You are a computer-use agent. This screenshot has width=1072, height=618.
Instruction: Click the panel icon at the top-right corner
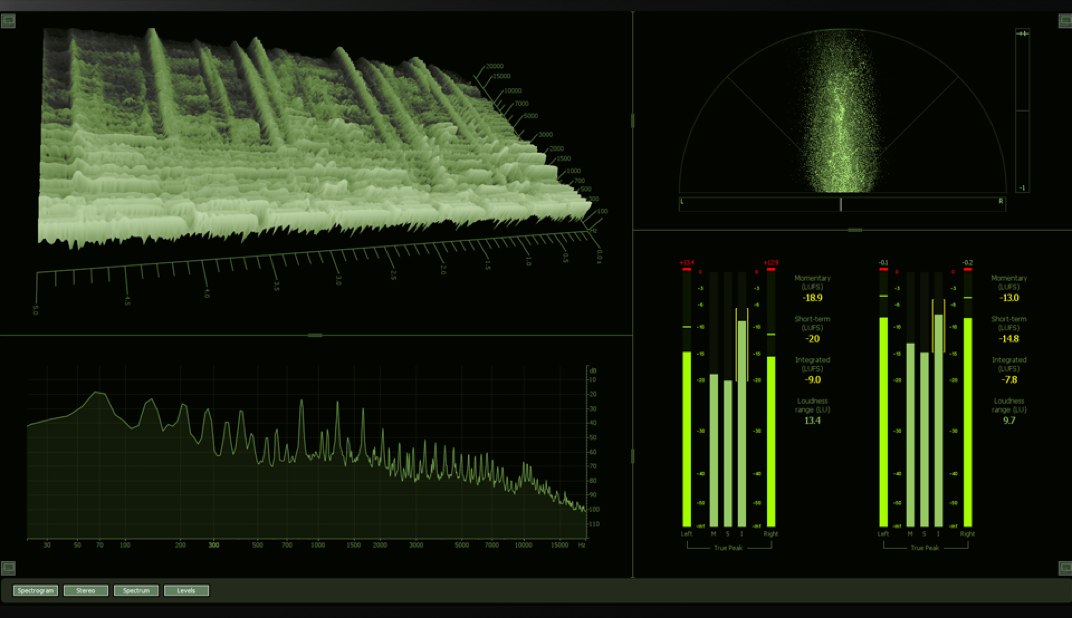(x=1065, y=21)
